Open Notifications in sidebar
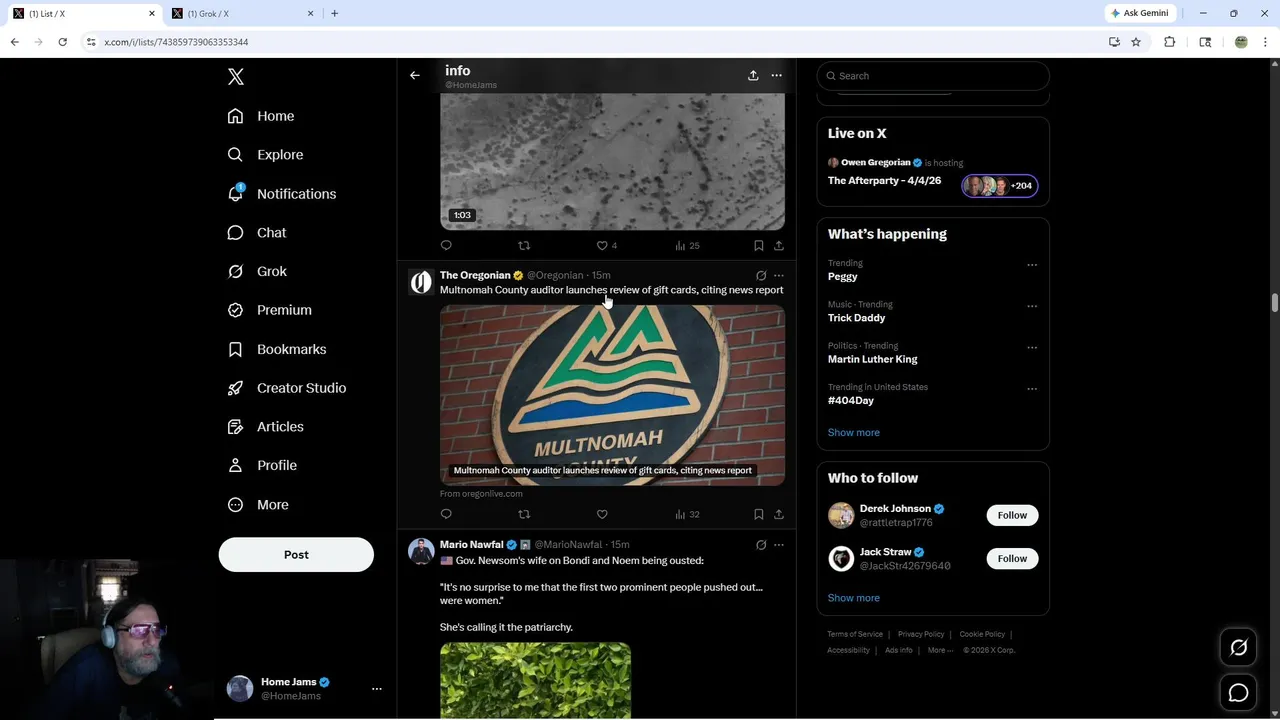 [282, 194]
